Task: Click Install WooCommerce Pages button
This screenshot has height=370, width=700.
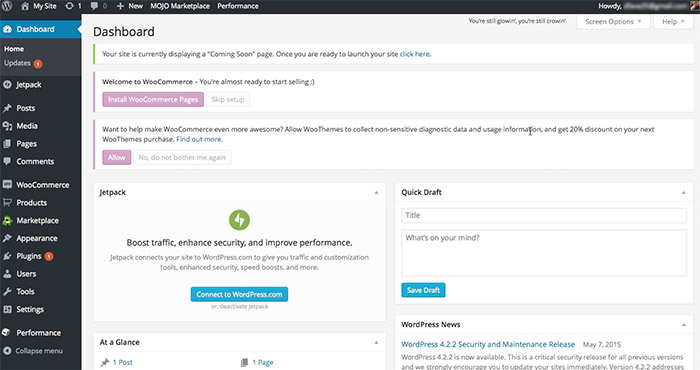Action: pyautogui.click(x=153, y=100)
